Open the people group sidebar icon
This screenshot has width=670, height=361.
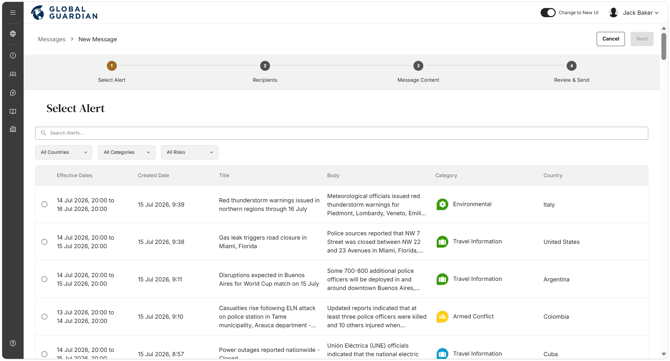click(13, 74)
